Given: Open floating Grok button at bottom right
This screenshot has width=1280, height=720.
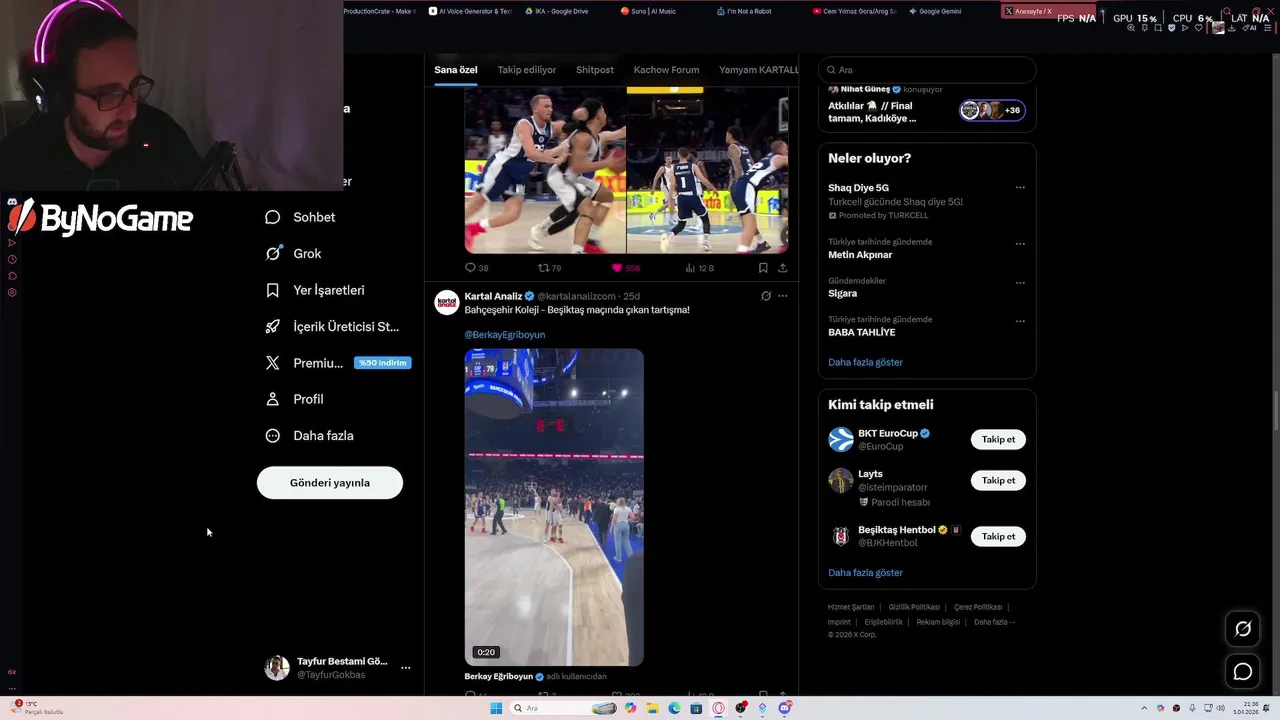Looking at the screenshot, I should tap(1243, 629).
